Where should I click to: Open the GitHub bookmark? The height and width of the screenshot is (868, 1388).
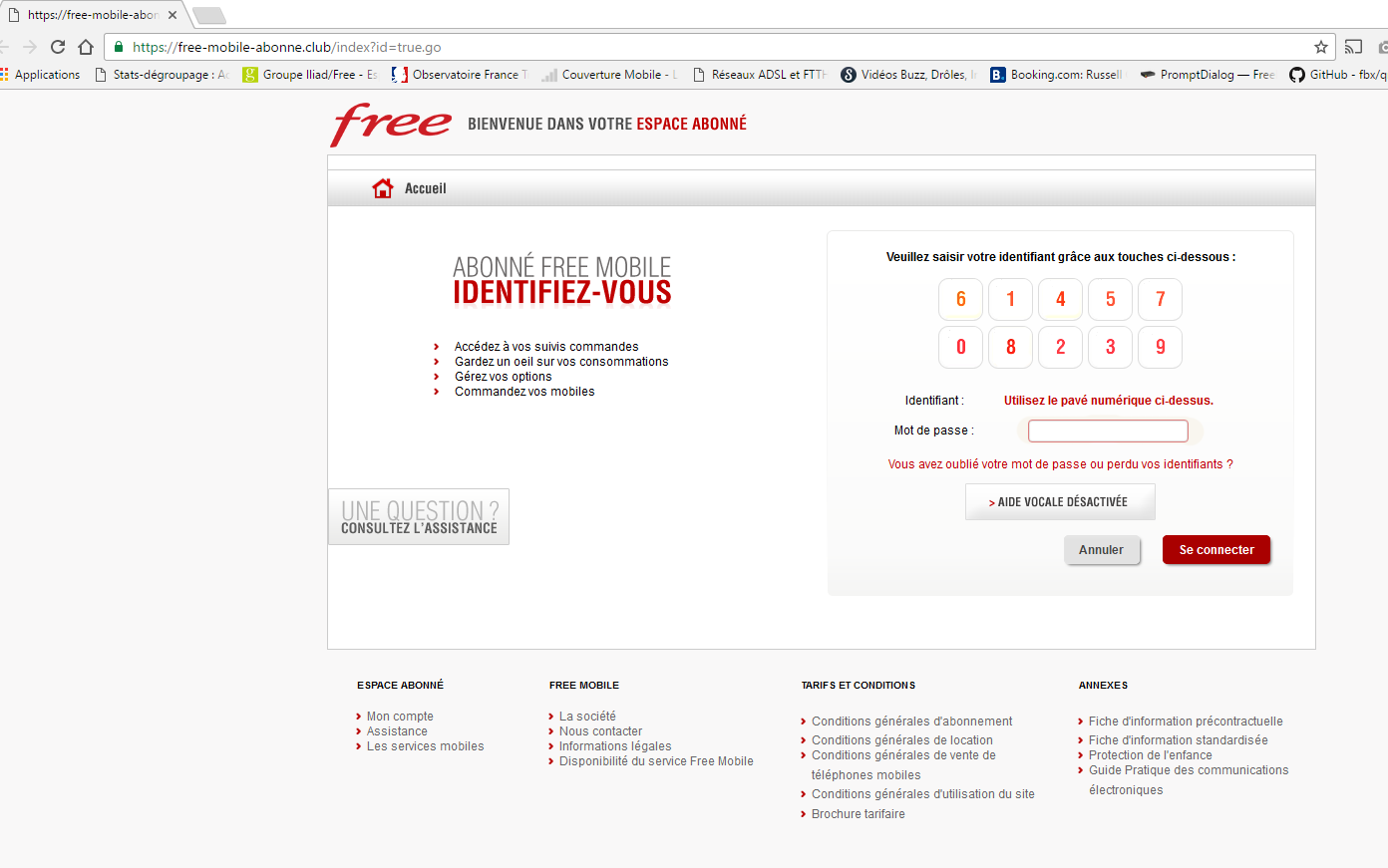click(x=1335, y=75)
